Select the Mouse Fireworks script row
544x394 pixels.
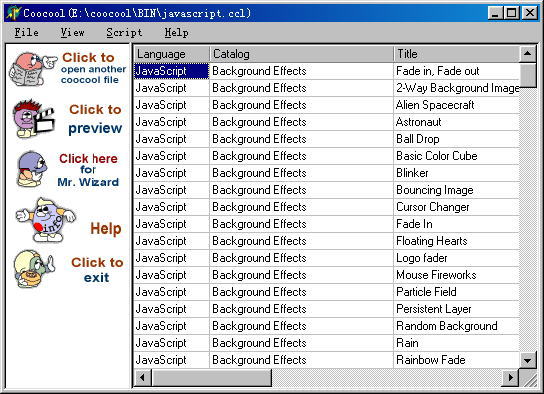tap(326, 275)
